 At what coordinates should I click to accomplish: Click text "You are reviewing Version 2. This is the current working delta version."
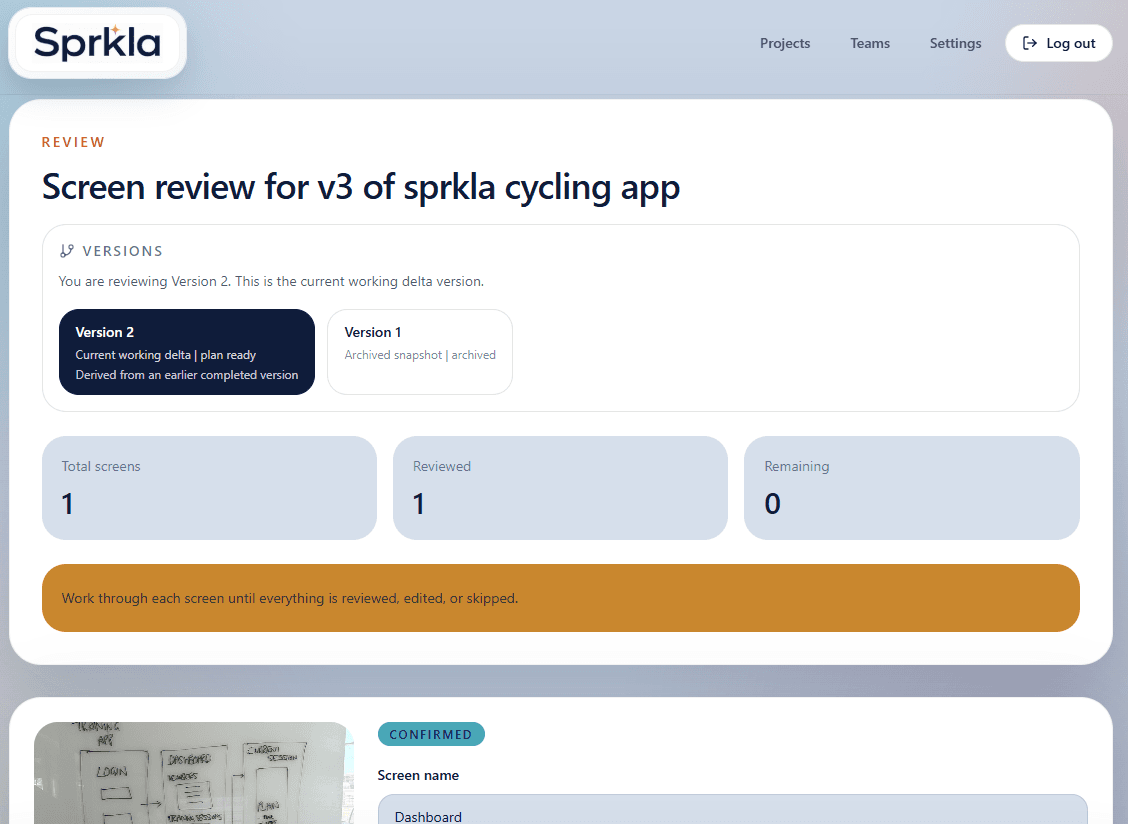point(271,281)
